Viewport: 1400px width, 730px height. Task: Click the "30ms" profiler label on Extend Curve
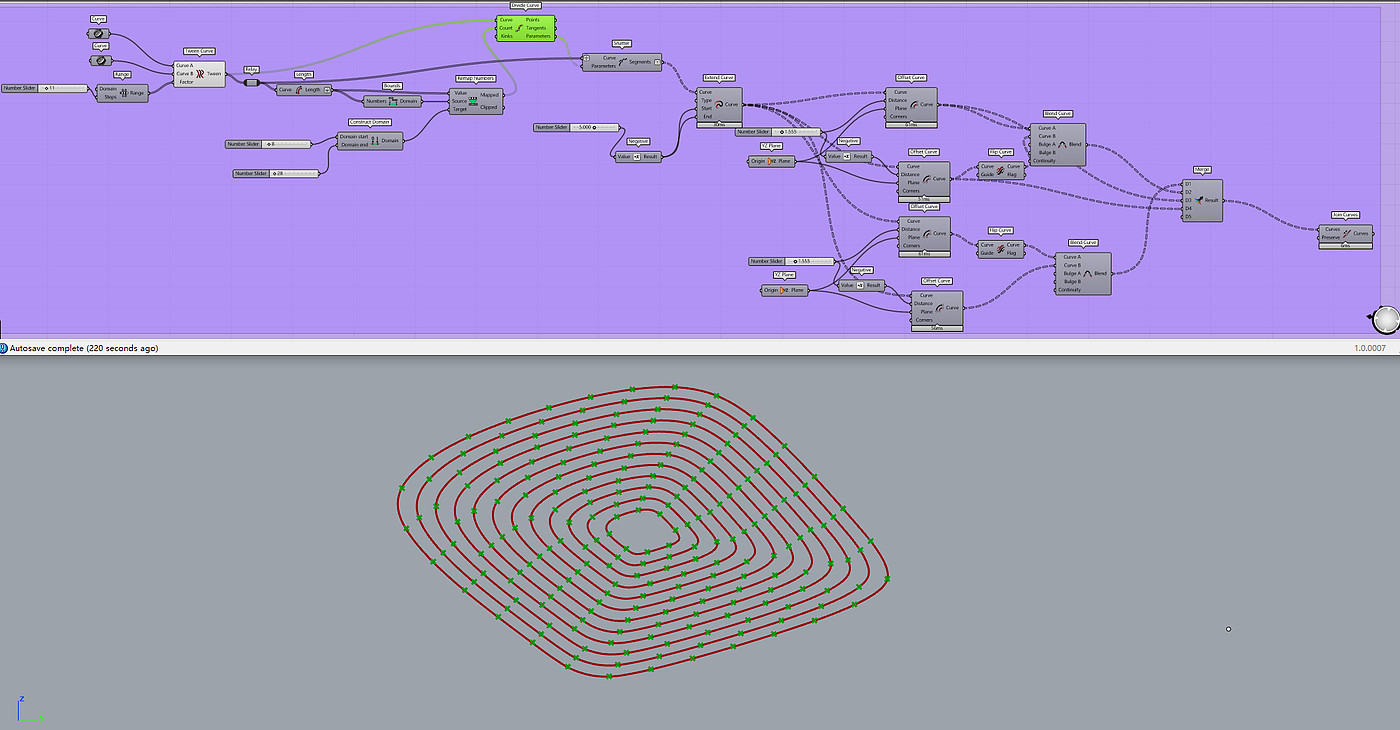[720, 125]
